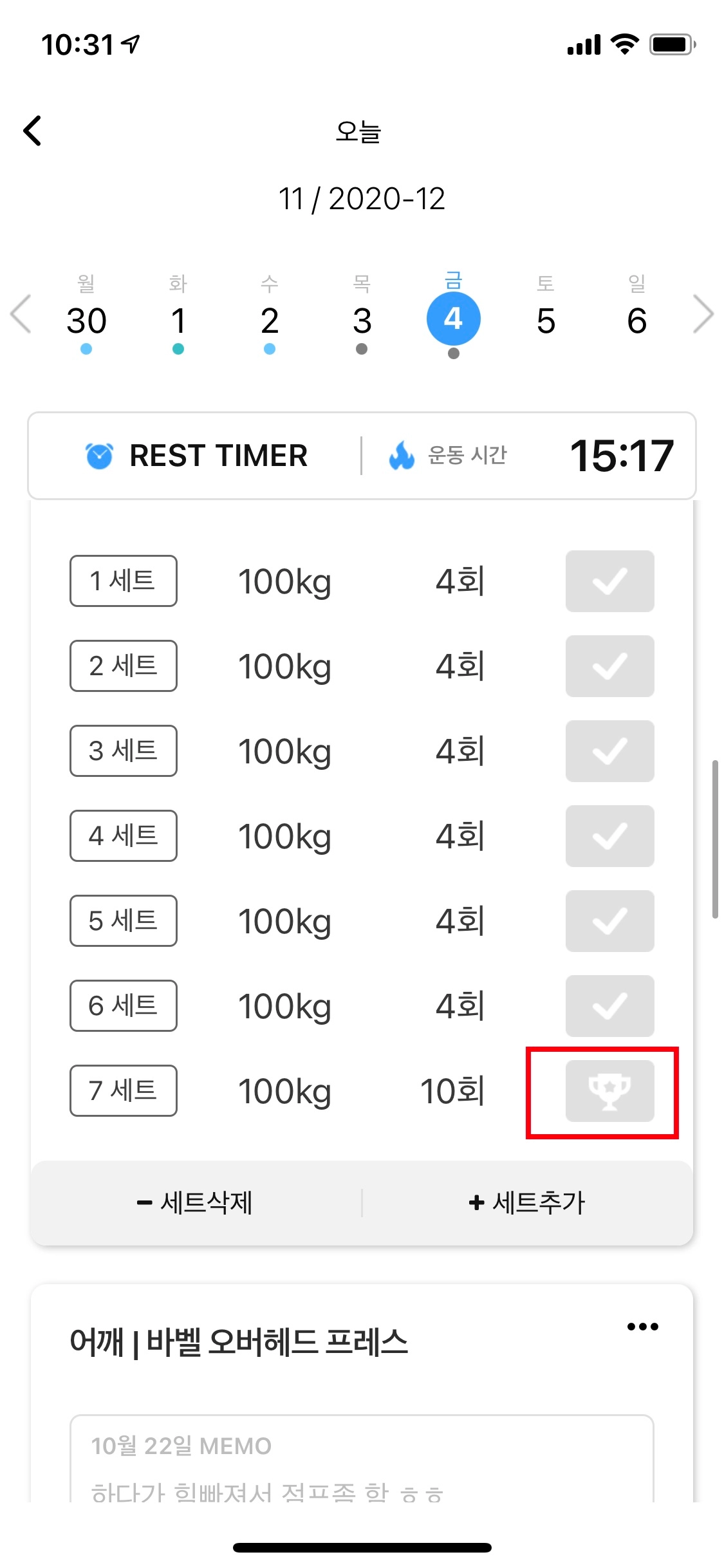Tap the 11 / 2020-12 date header
This screenshot has width=724, height=1568.
click(362, 199)
